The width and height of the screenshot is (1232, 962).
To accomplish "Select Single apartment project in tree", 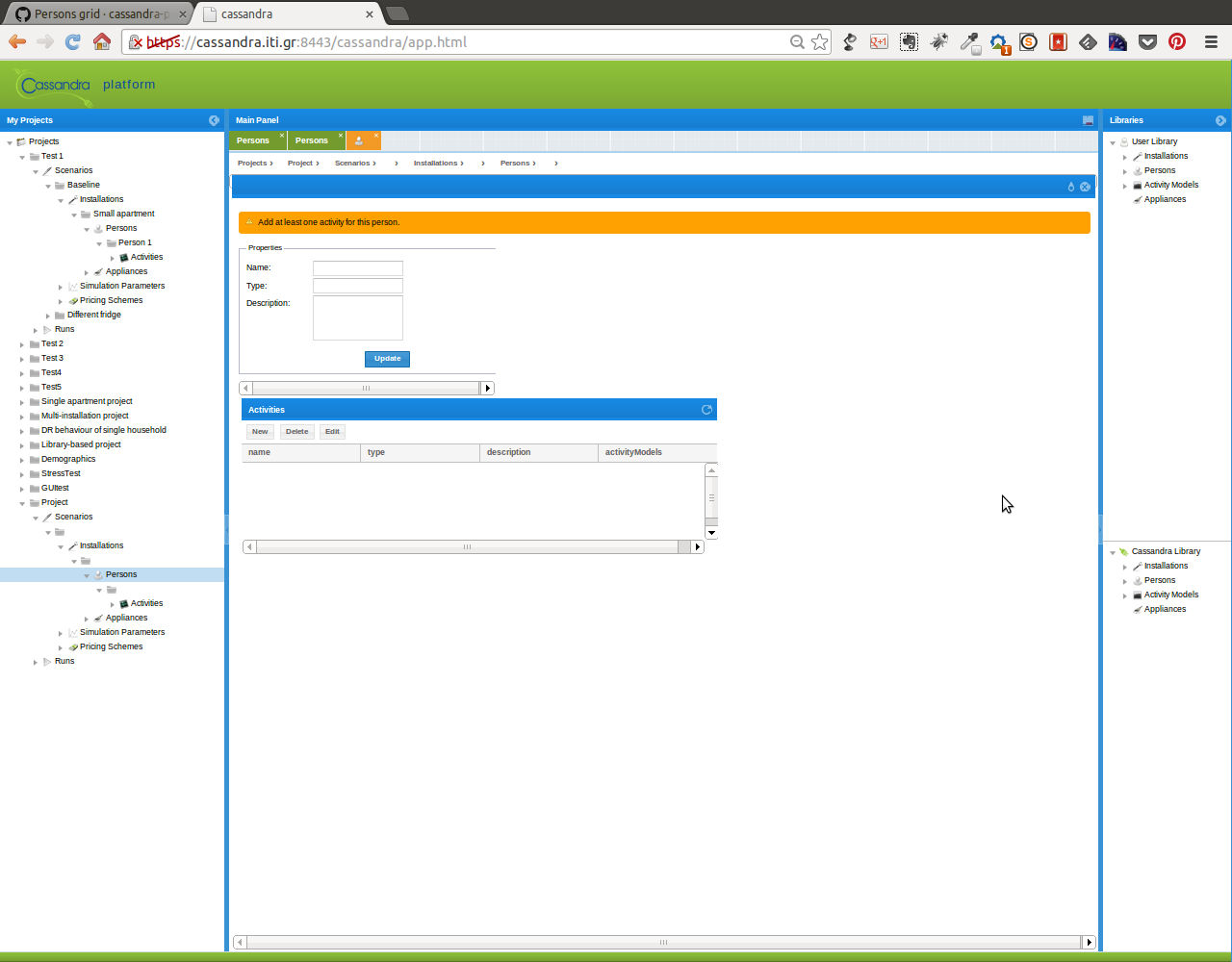I will (x=87, y=401).
